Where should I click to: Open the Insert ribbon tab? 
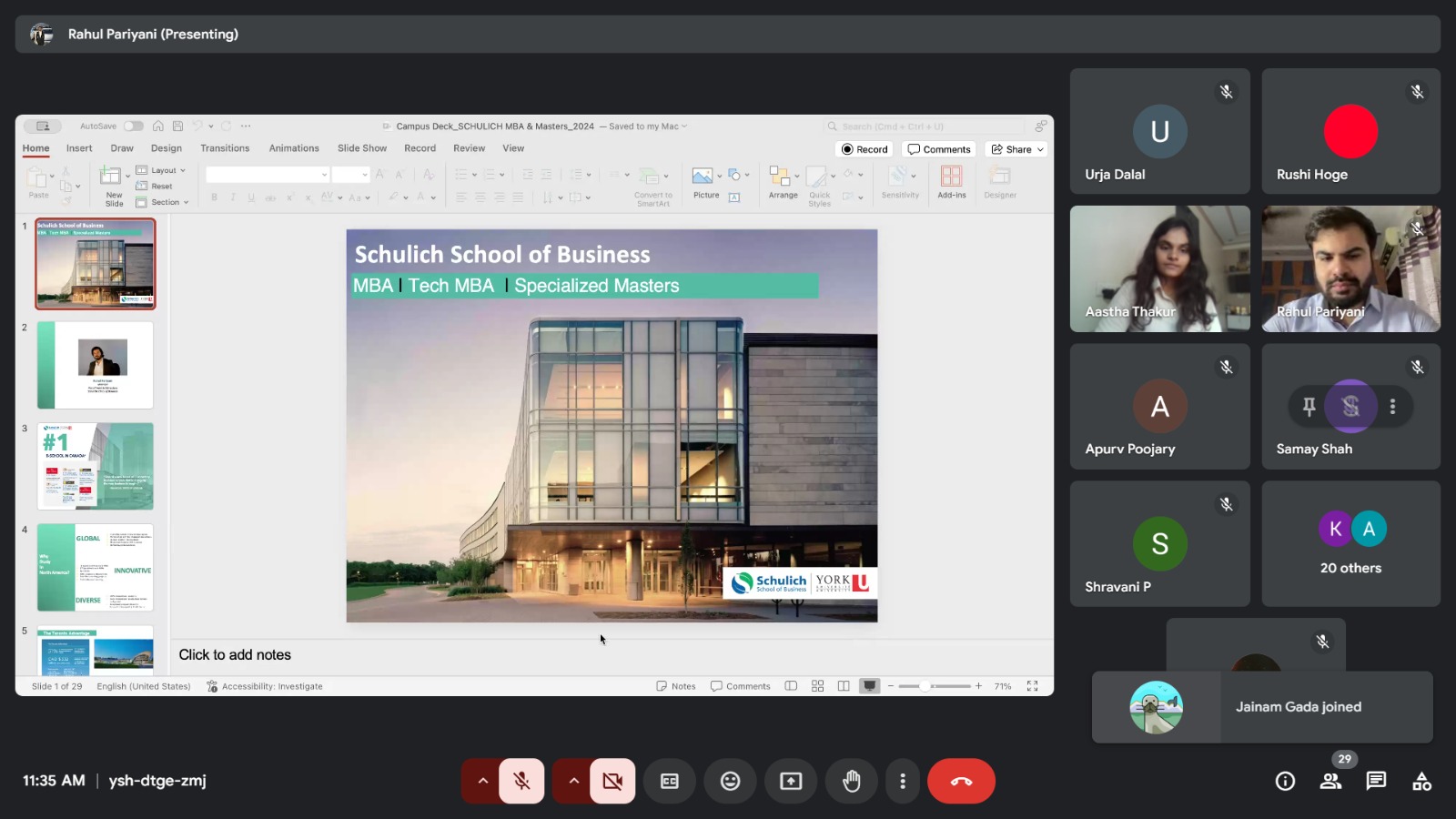tap(79, 148)
